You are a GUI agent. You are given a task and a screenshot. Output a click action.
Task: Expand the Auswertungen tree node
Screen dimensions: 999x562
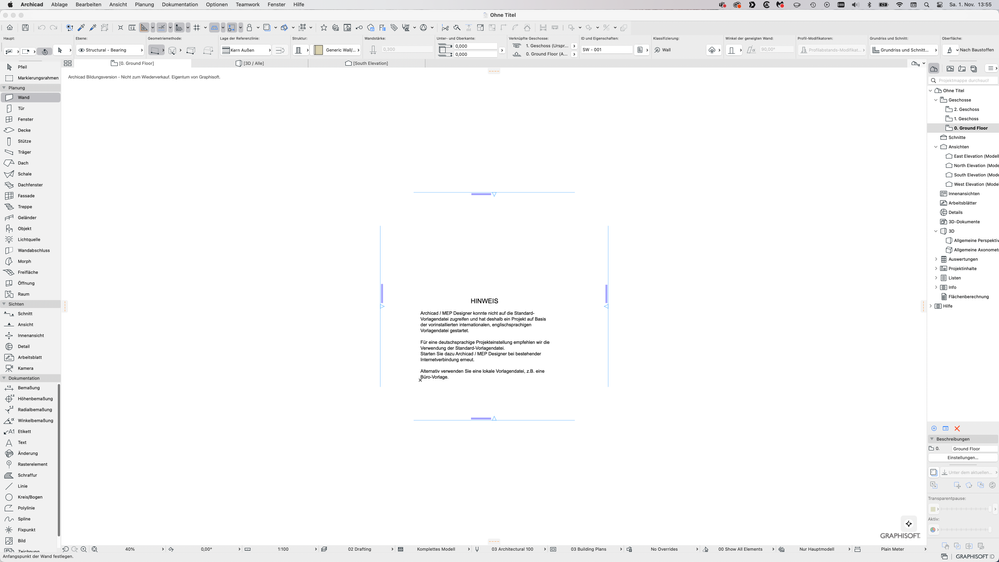click(936, 259)
